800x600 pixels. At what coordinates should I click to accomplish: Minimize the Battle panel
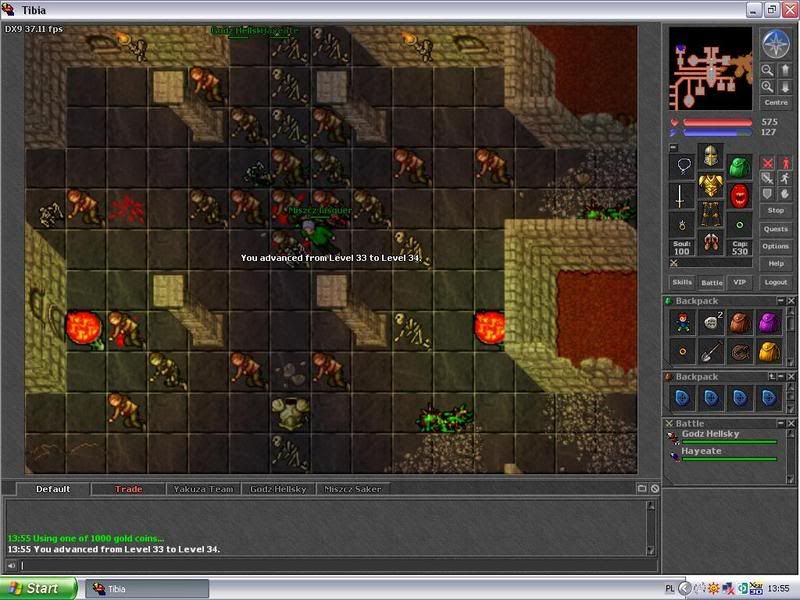pos(781,423)
